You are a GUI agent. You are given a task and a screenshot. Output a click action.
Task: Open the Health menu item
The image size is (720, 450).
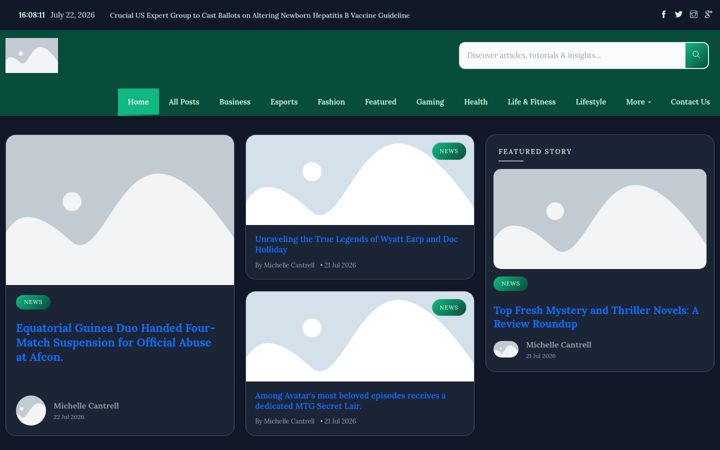click(x=476, y=102)
